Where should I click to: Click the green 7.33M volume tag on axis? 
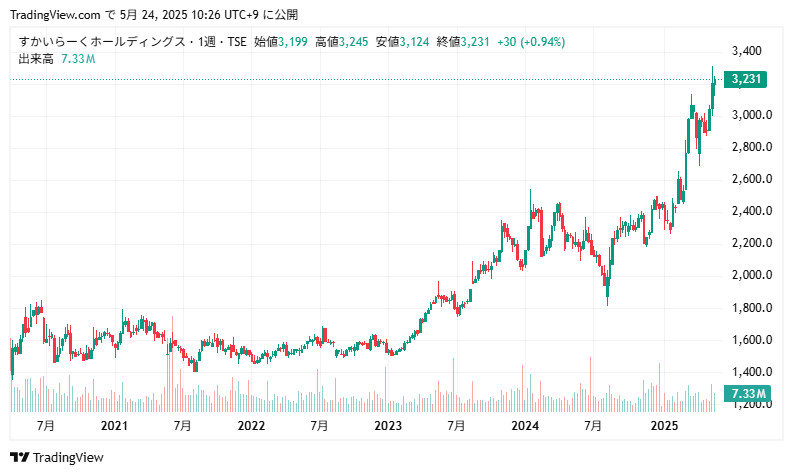(747, 394)
